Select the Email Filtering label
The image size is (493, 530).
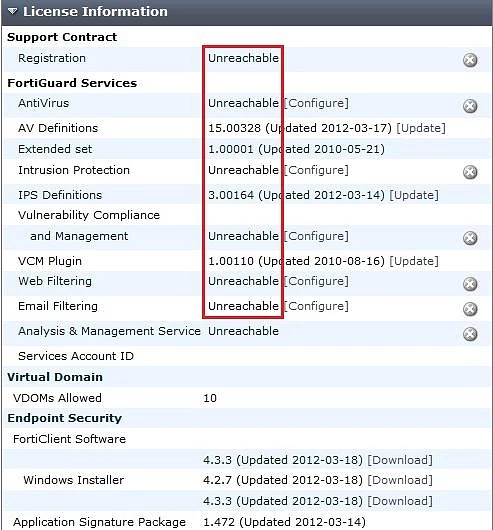coord(58,306)
